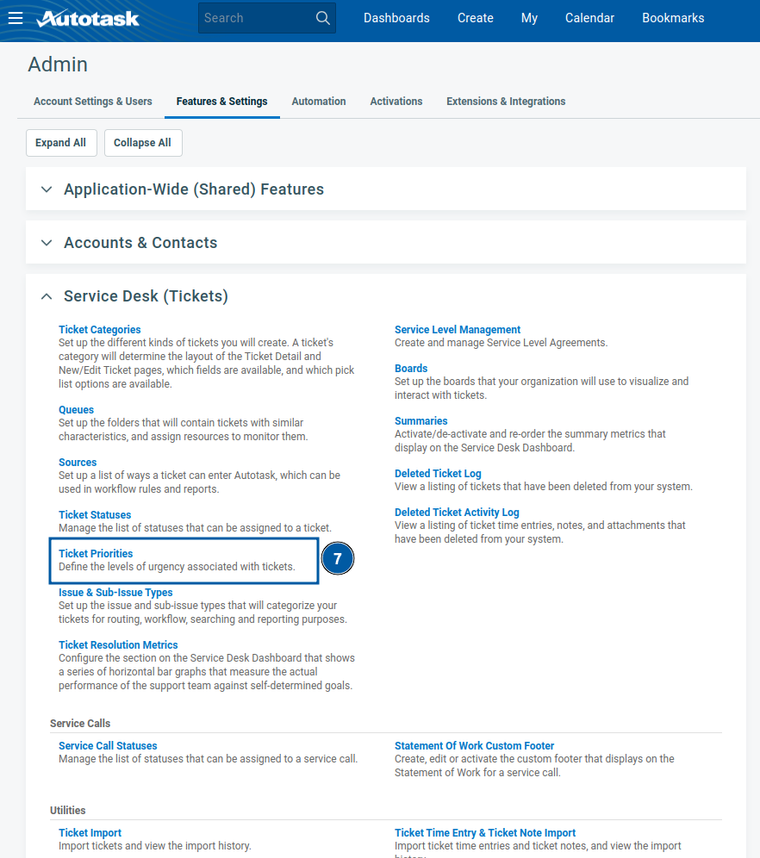Click the Collapse All button
760x858 pixels.
pyautogui.click(x=142, y=143)
